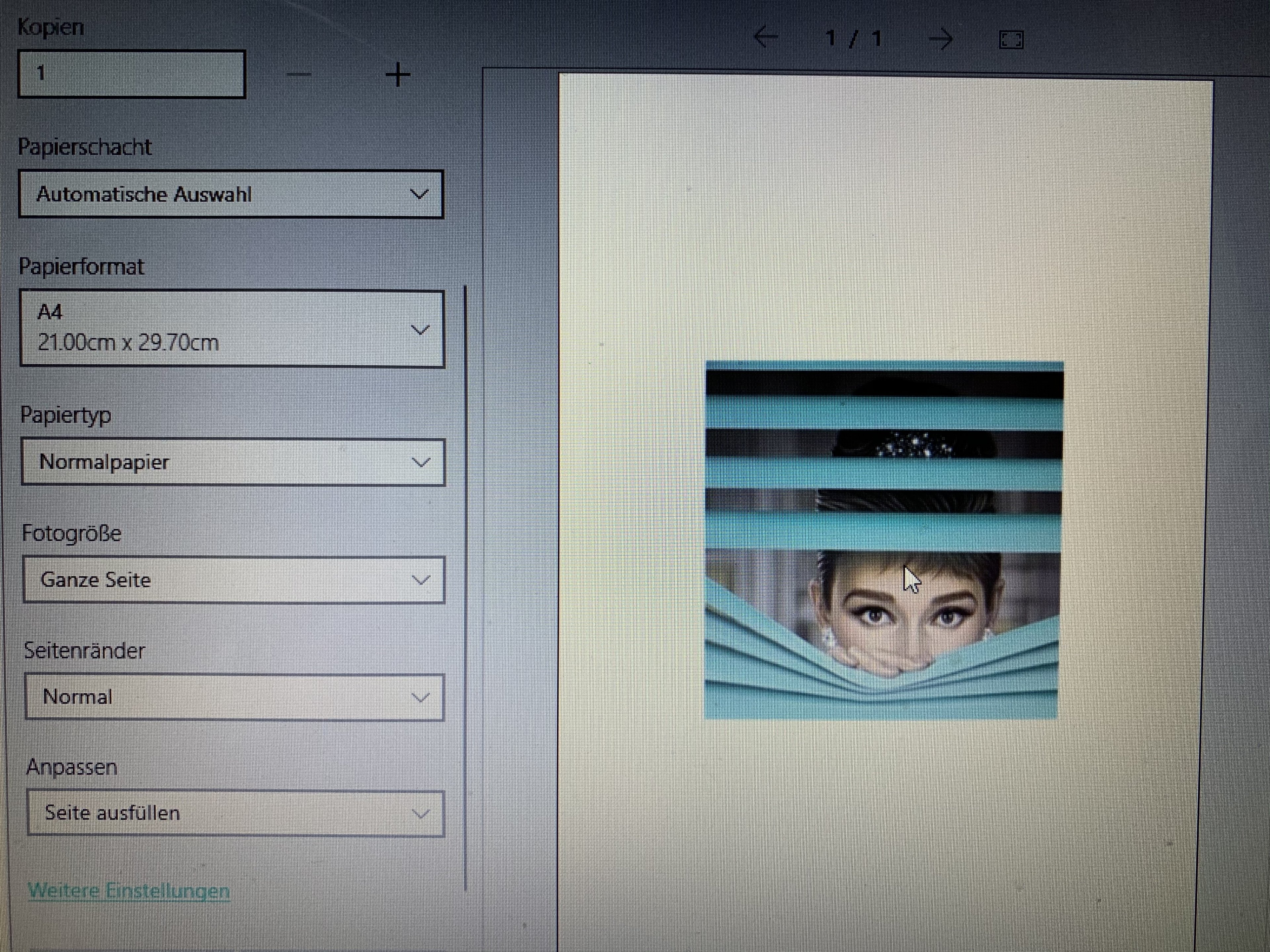This screenshot has width=1270, height=952.
Task: Open the 'Weitere Einstellungen' link
Action: click(x=129, y=891)
